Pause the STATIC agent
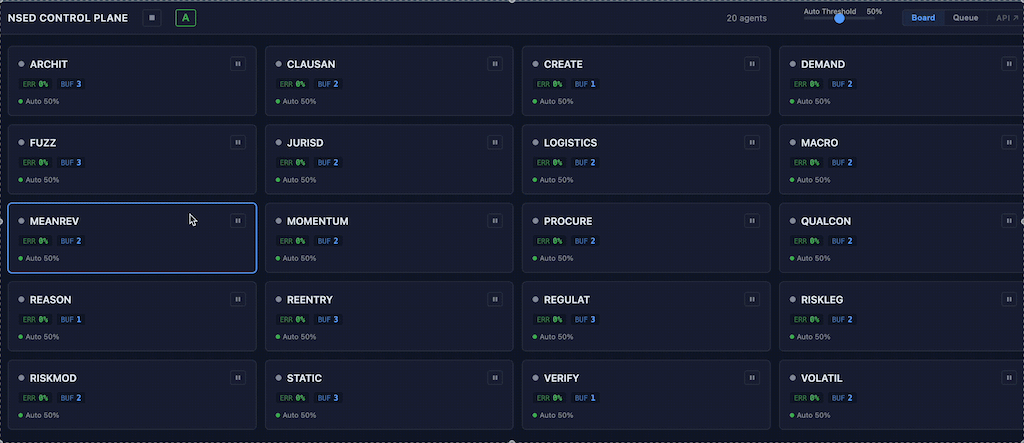The image size is (1024, 443). point(494,378)
